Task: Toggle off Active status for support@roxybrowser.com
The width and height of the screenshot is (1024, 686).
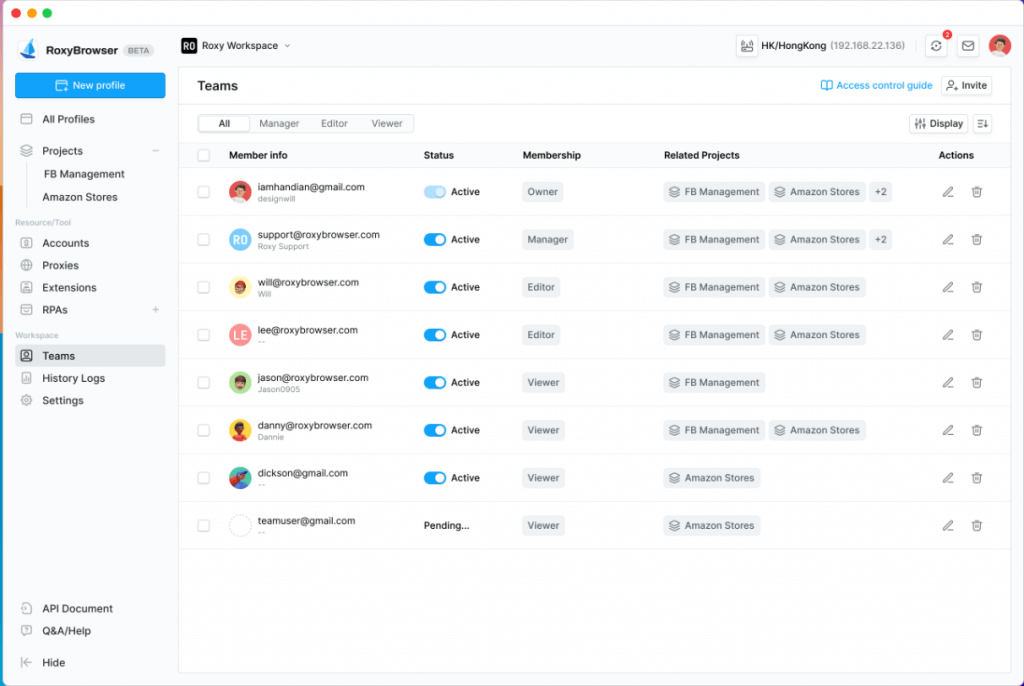Action: pyautogui.click(x=435, y=240)
